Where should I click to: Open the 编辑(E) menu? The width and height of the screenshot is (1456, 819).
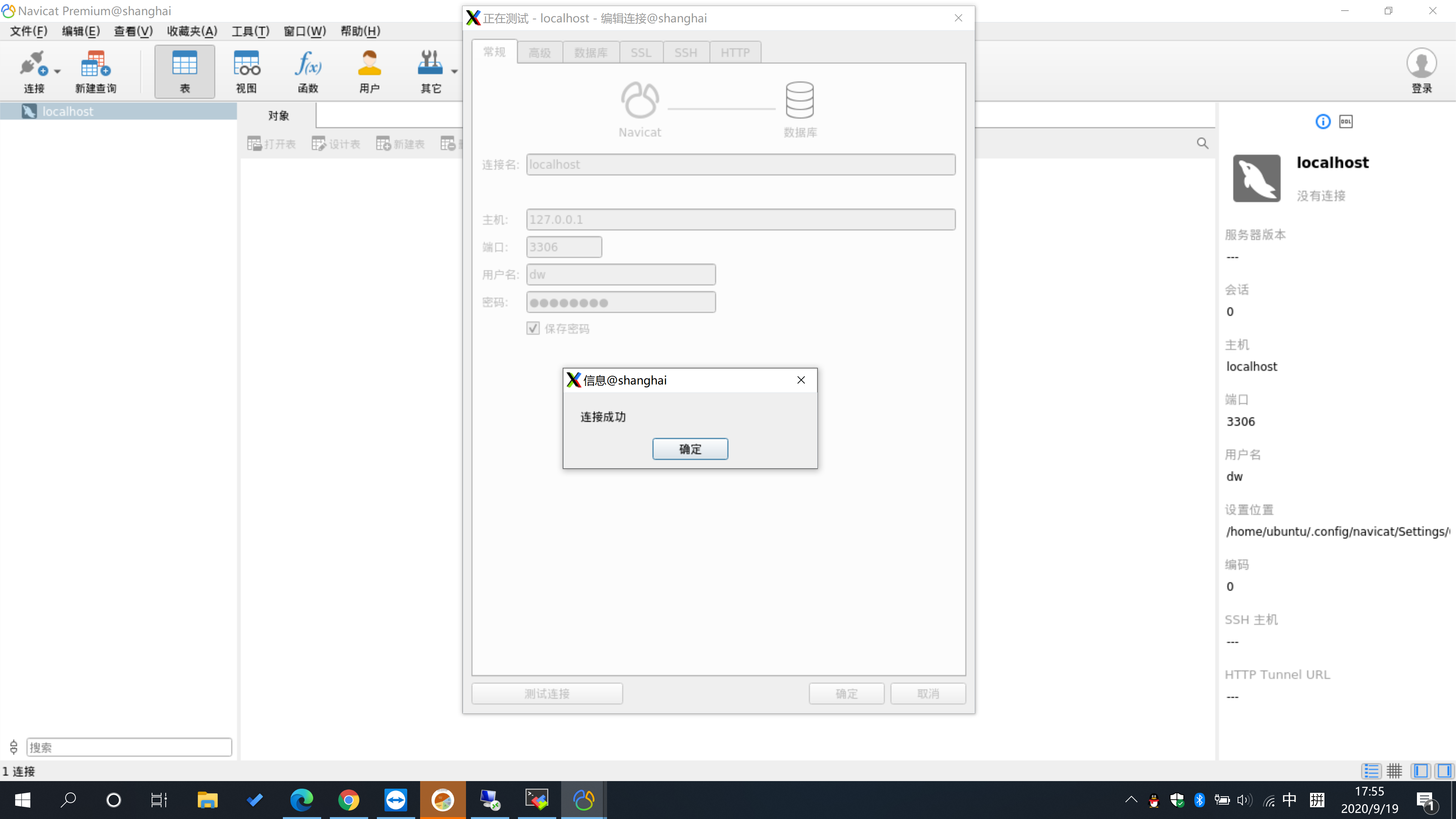pyautogui.click(x=81, y=31)
